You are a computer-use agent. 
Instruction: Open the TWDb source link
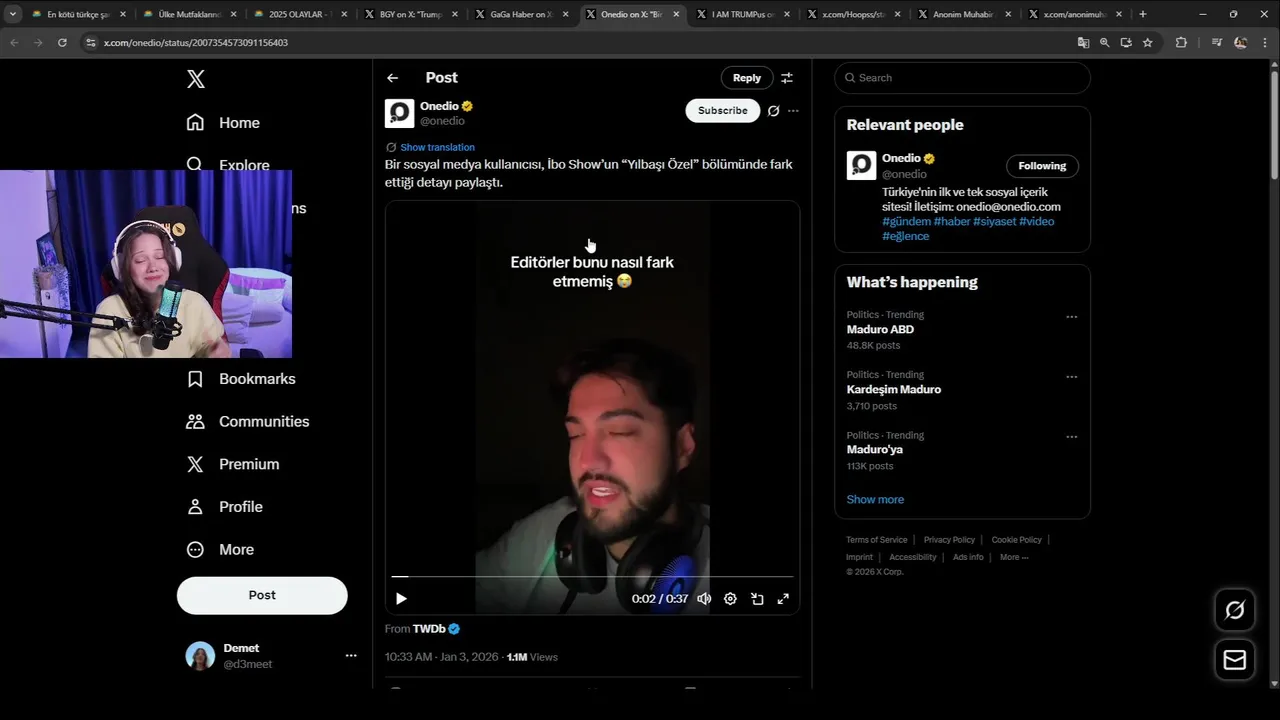[436, 629]
